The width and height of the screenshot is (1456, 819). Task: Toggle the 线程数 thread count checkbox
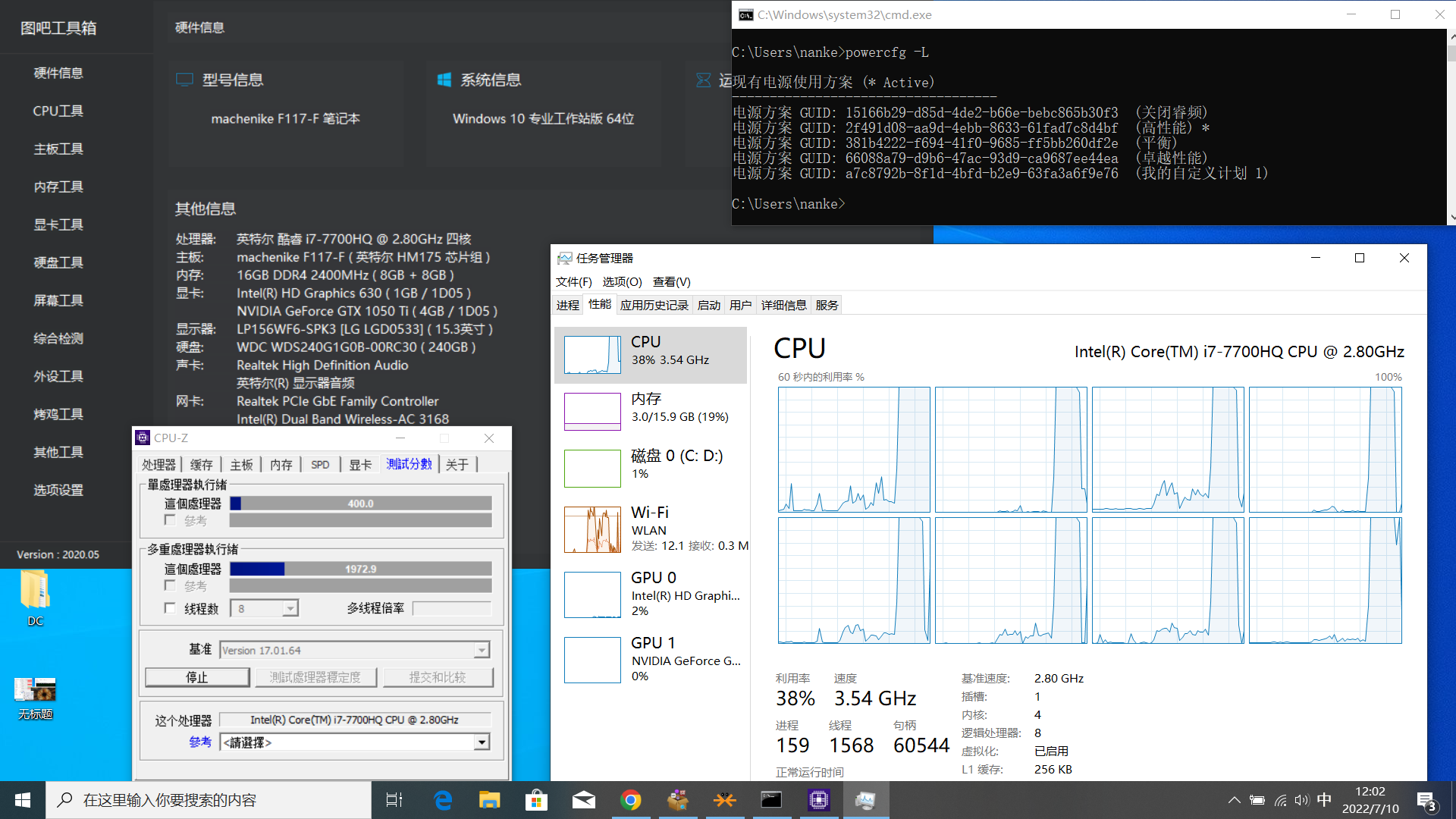pyautogui.click(x=170, y=608)
